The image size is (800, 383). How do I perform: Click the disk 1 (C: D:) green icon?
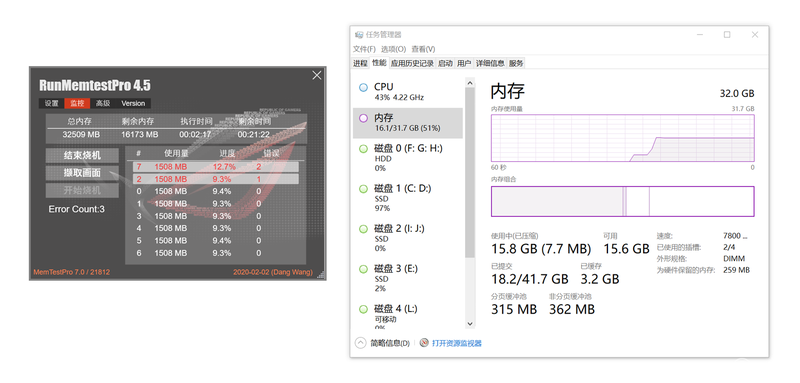click(363, 189)
